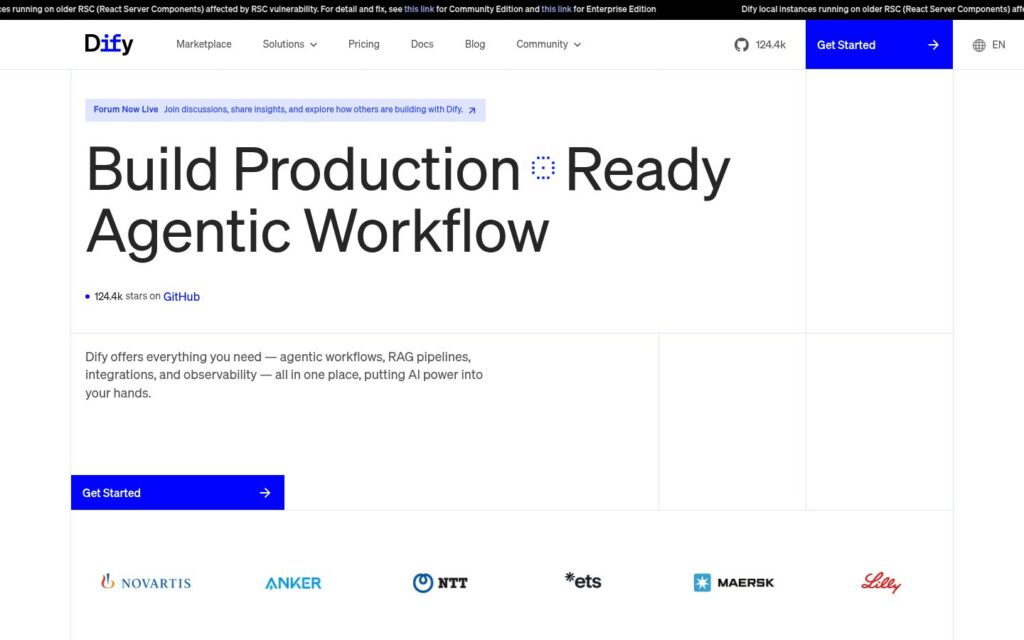The height and width of the screenshot is (640, 1024).
Task: Click the Anker logo
Action: point(293,583)
